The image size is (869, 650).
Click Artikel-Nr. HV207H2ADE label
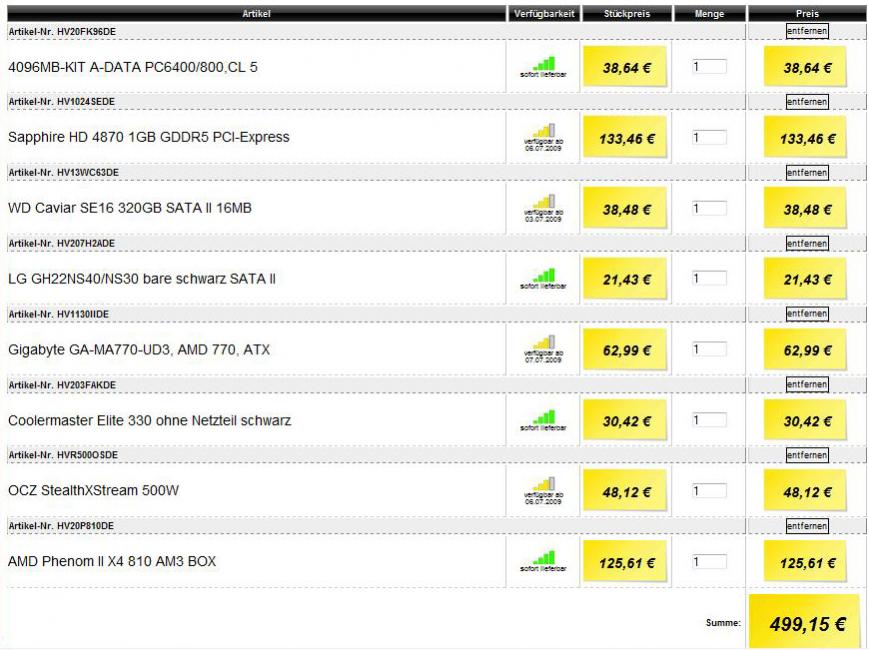pos(62,243)
